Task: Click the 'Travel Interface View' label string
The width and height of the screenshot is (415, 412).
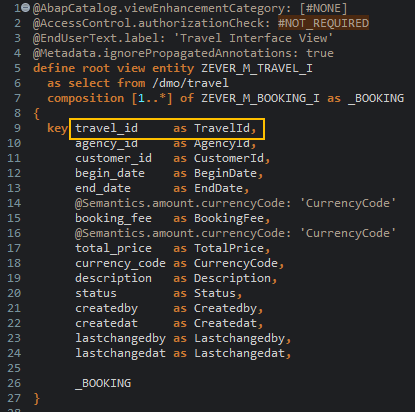Action: pos(253,38)
